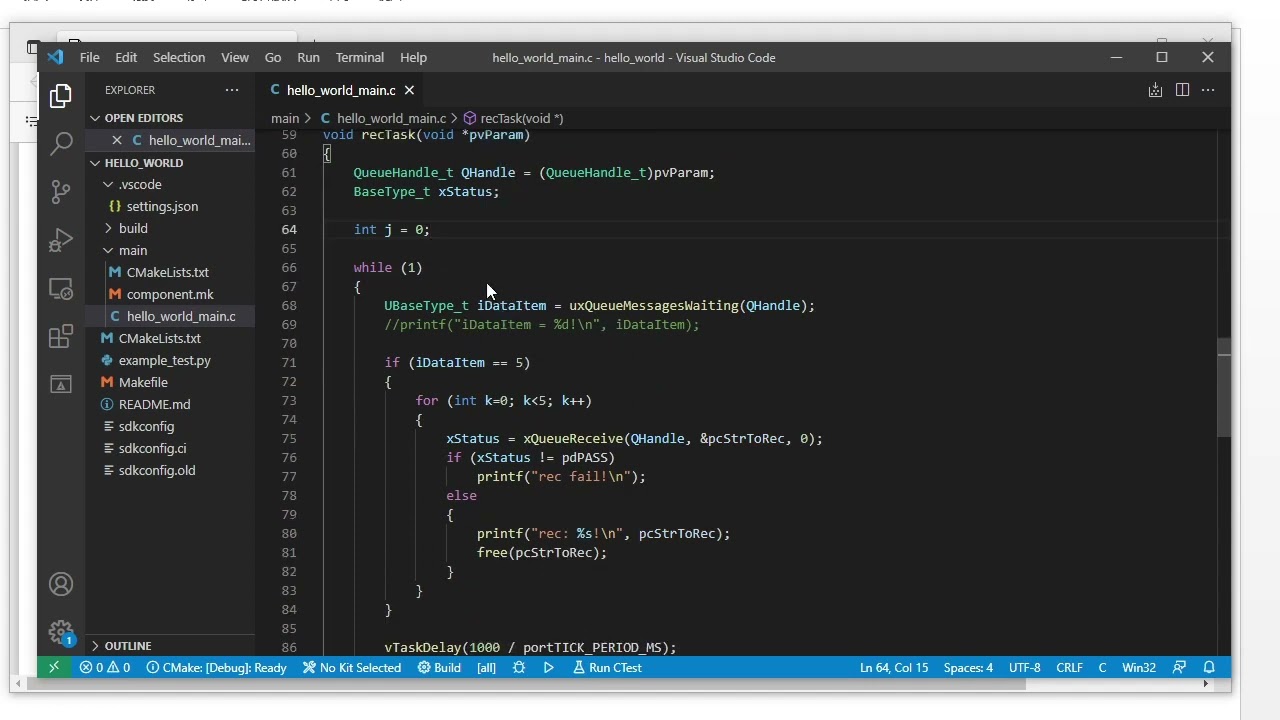
Task: Open the Accounts icon in activity bar
Action: [x=61, y=584]
